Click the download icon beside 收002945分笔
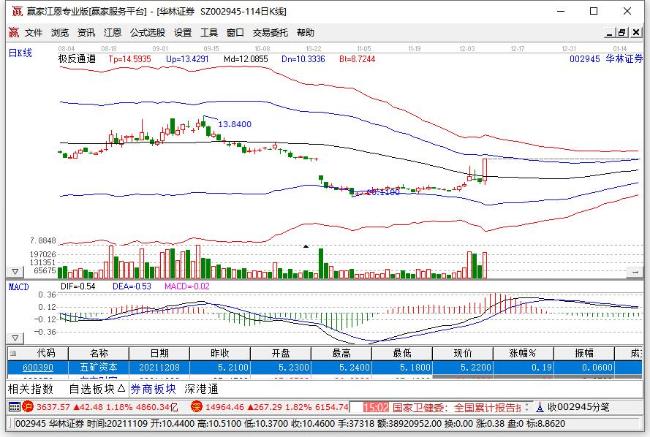 point(539,408)
